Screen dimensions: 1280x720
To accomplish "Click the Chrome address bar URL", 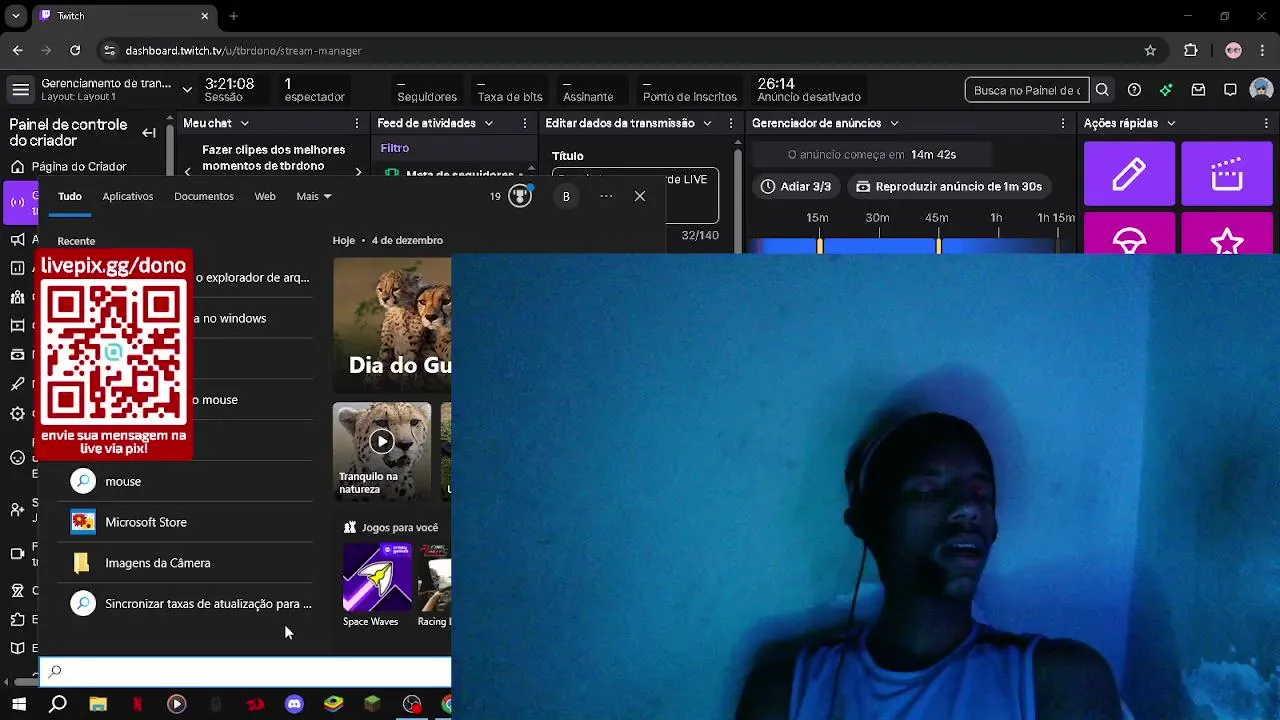I will [x=244, y=50].
